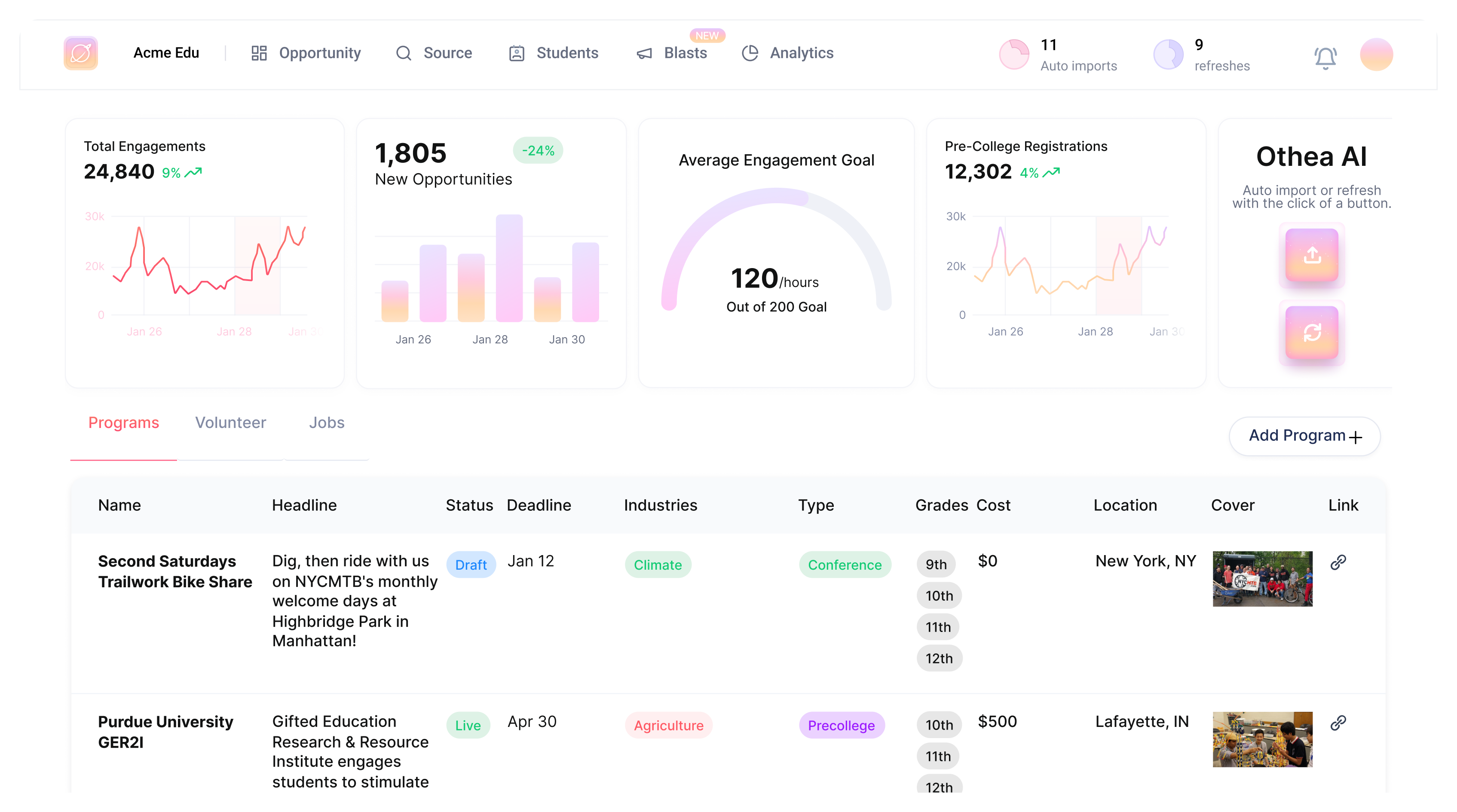
Task: Switch to the Volunteer tab
Action: tap(230, 423)
